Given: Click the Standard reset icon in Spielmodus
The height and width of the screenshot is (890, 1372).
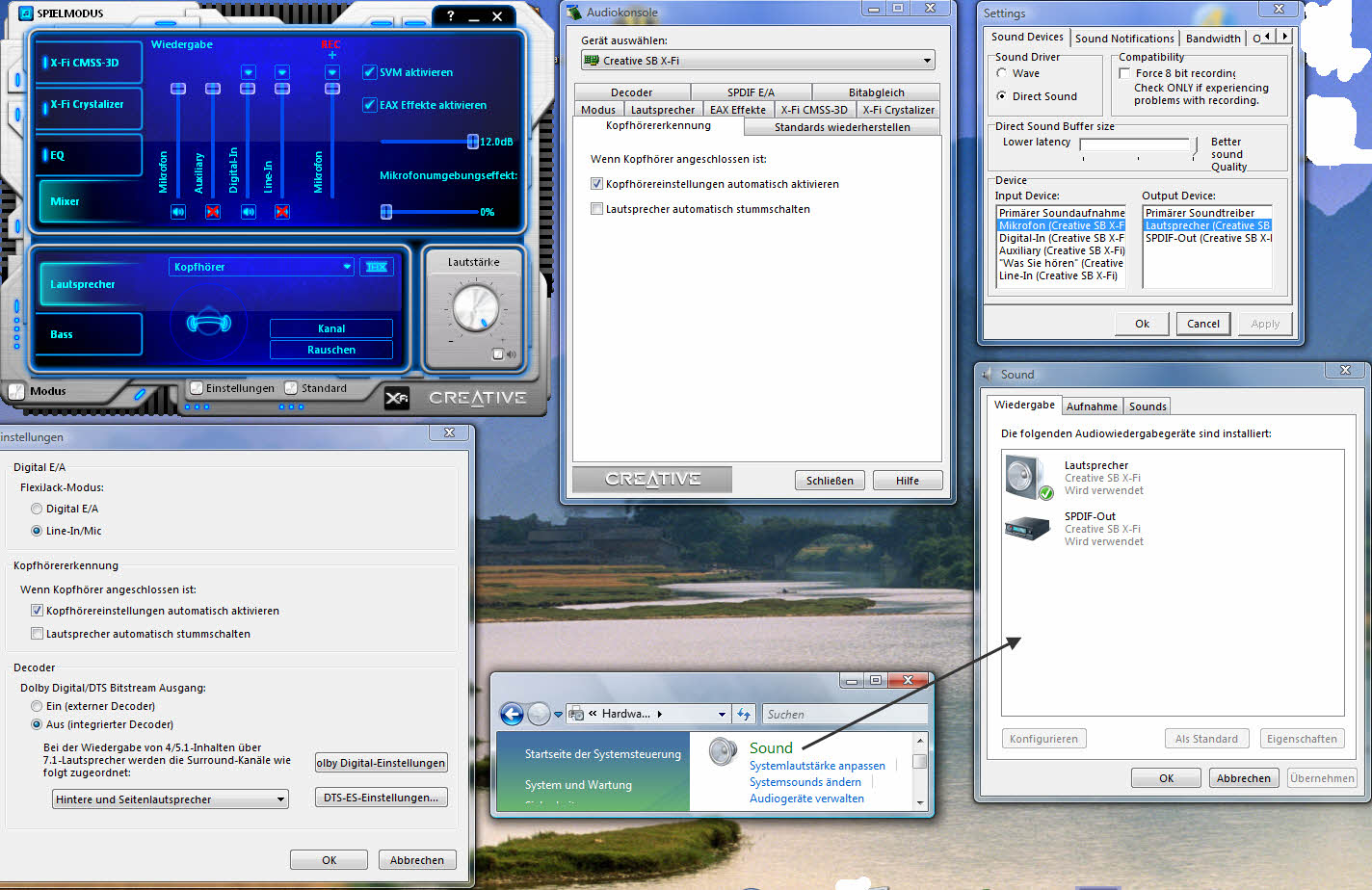Looking at the screenshot, I should [x=291, y=388].
